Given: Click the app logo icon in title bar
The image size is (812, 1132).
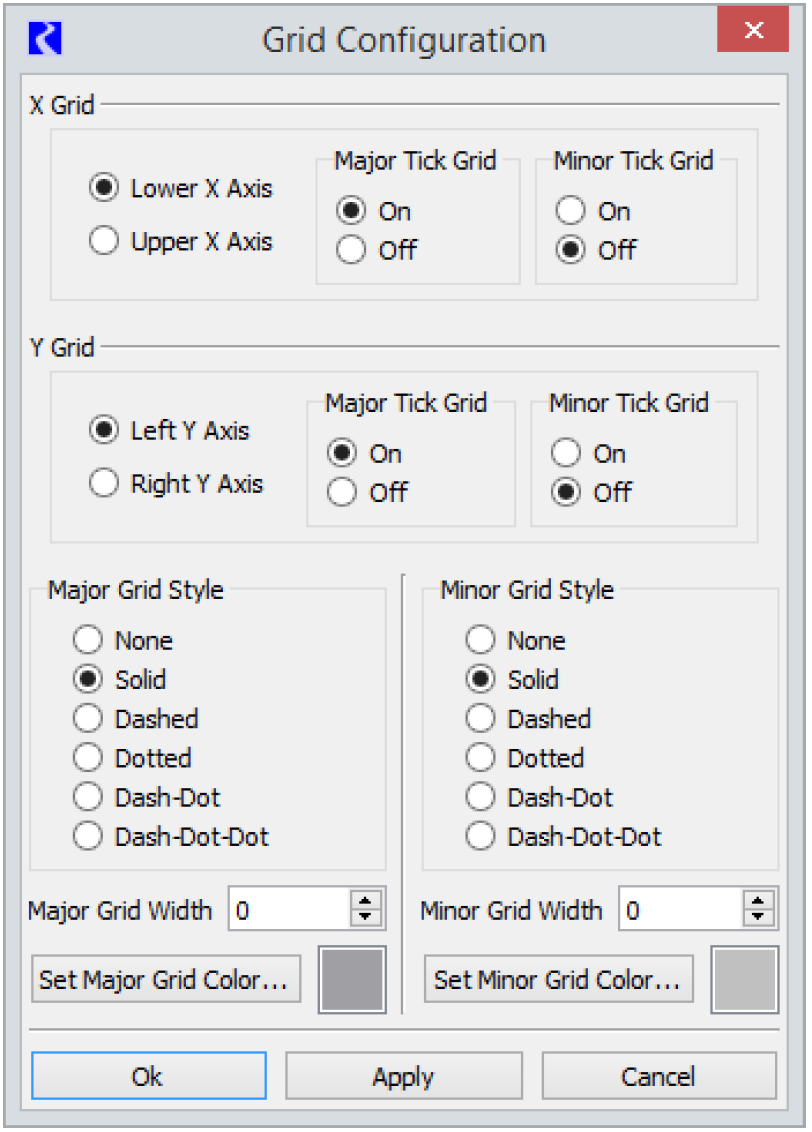Looking at the screenshot, I should coord(45,39).
